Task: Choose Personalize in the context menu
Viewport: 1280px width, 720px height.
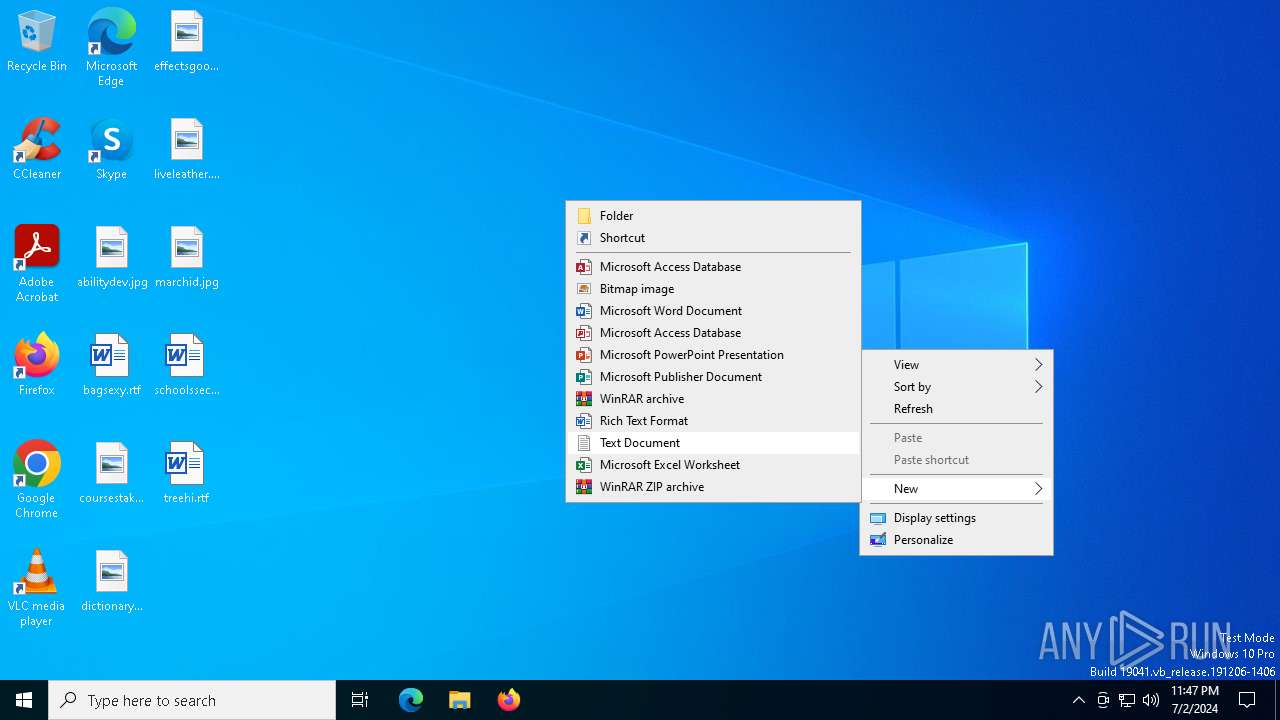Action: tap(956, 540)
